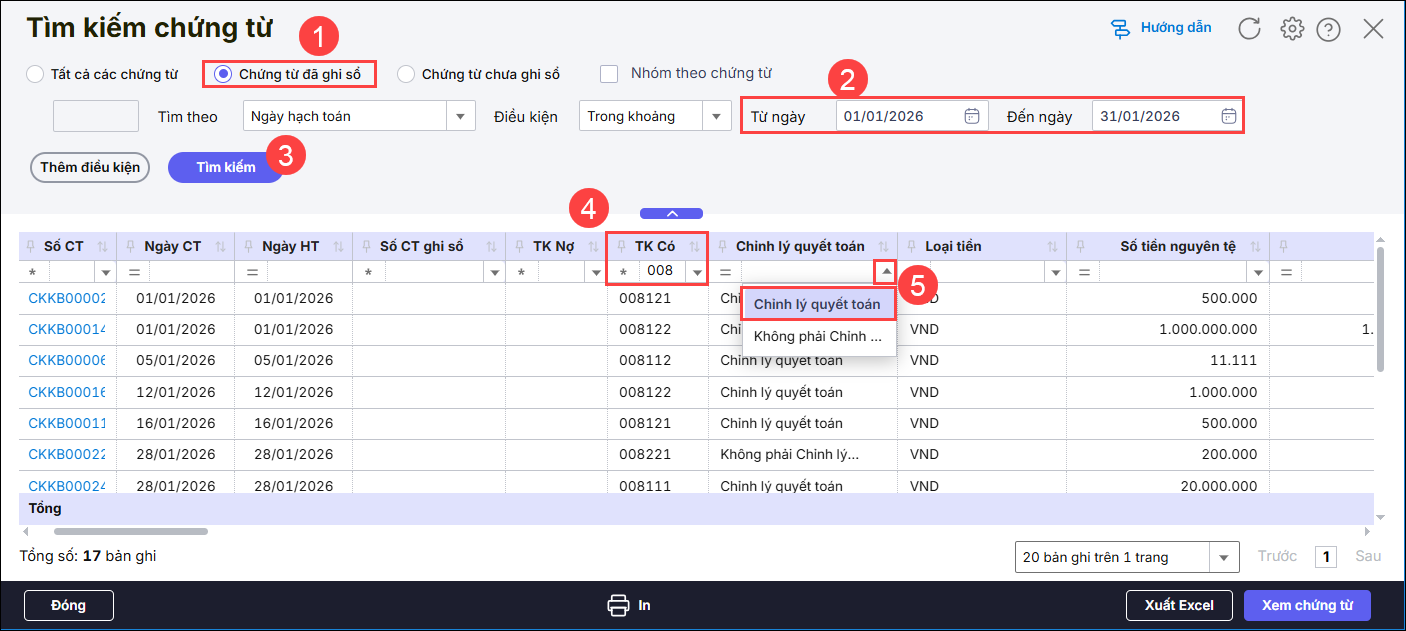Open calendar picker for Từ ngày
The image size is (1406, 631).
point(971,116)
